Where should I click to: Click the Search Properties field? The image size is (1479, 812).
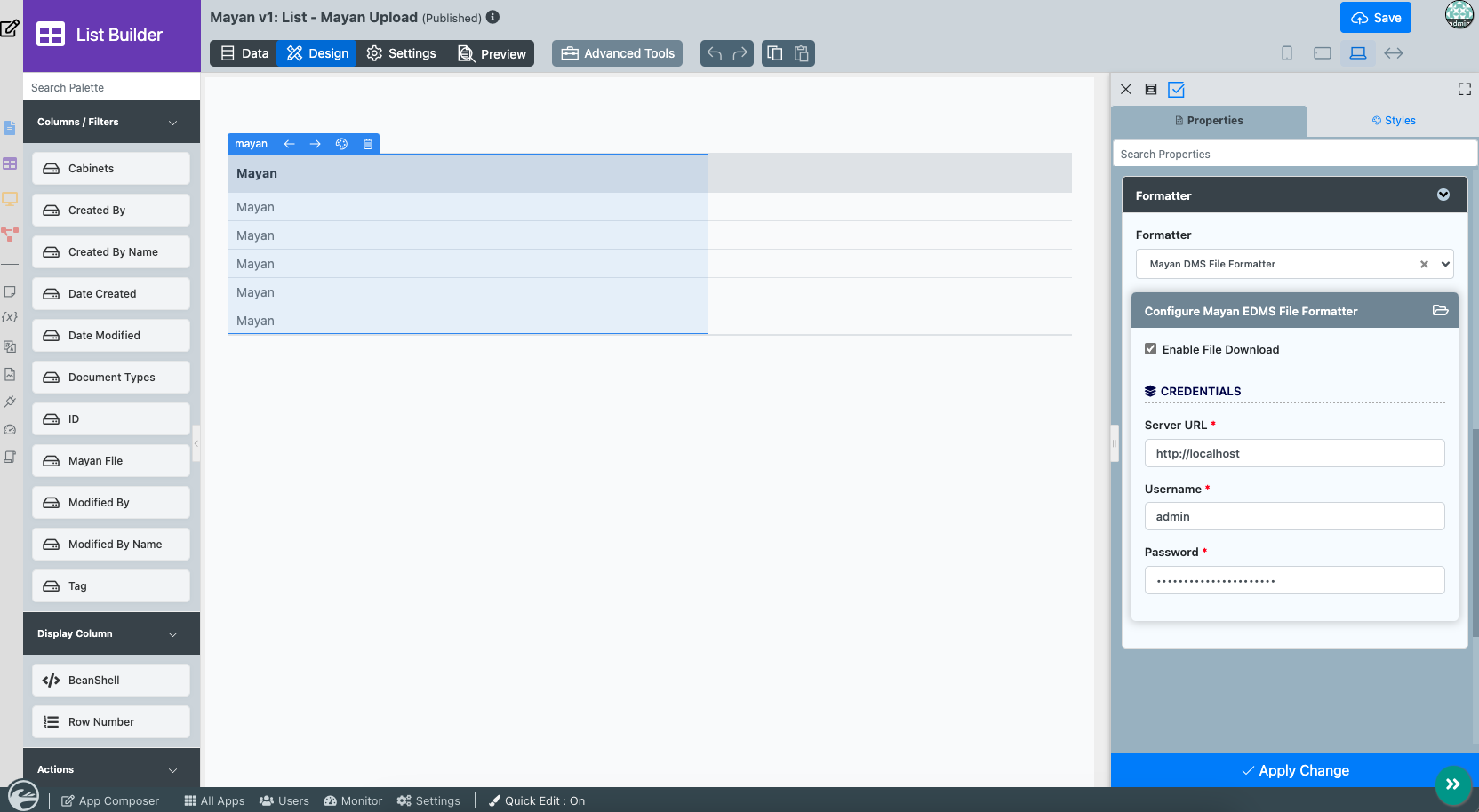(1295, 154)
